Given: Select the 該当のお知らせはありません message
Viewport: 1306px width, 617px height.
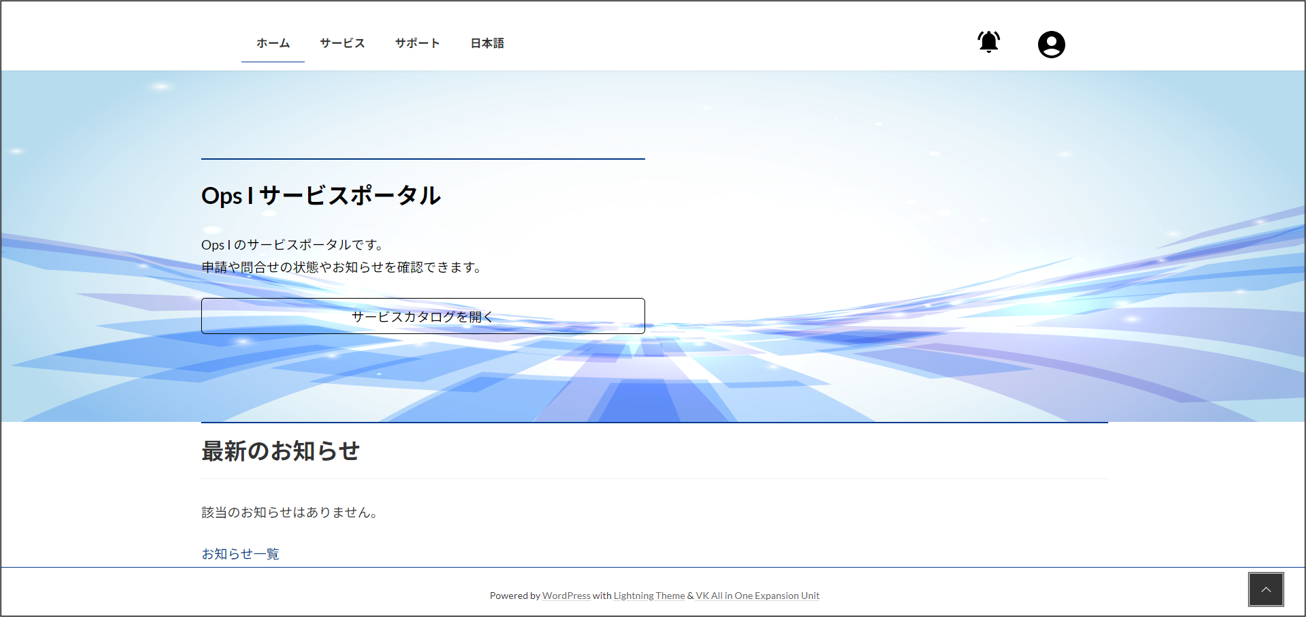Looking at the screenshot, I should click(x=291, y=512).
